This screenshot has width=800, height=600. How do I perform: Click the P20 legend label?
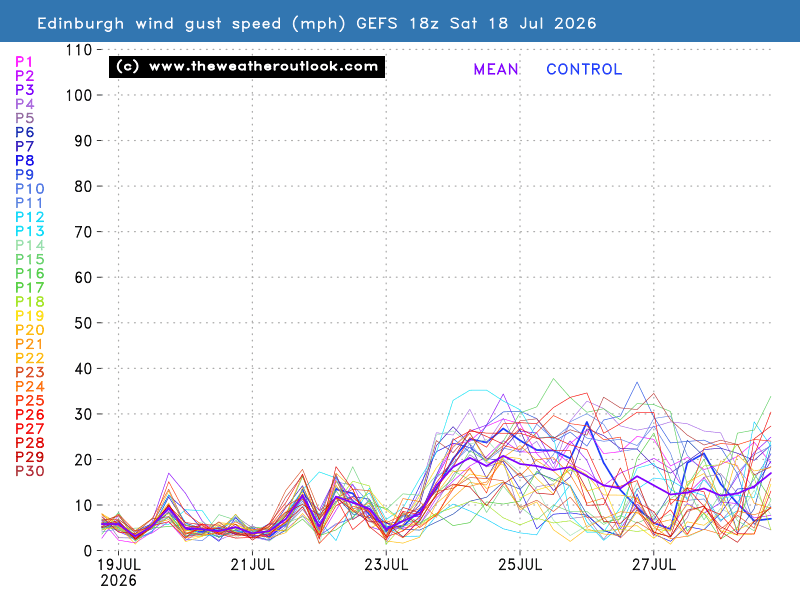[x=30, y=330]
